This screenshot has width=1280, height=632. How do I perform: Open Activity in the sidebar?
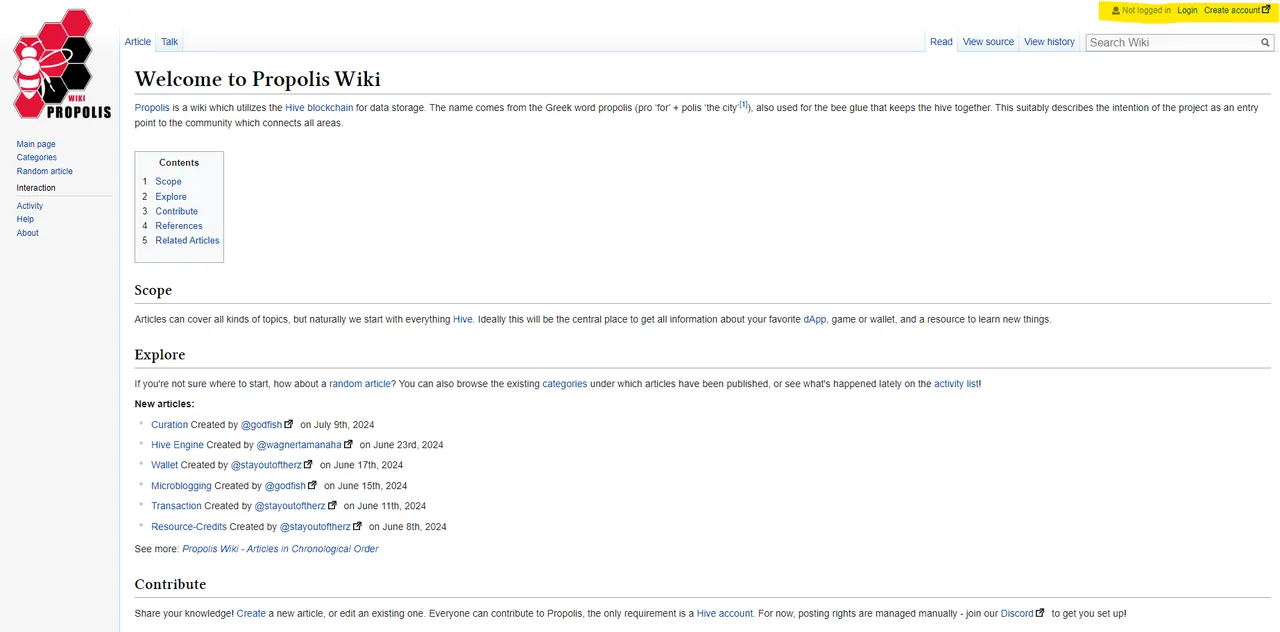point(30,206)
